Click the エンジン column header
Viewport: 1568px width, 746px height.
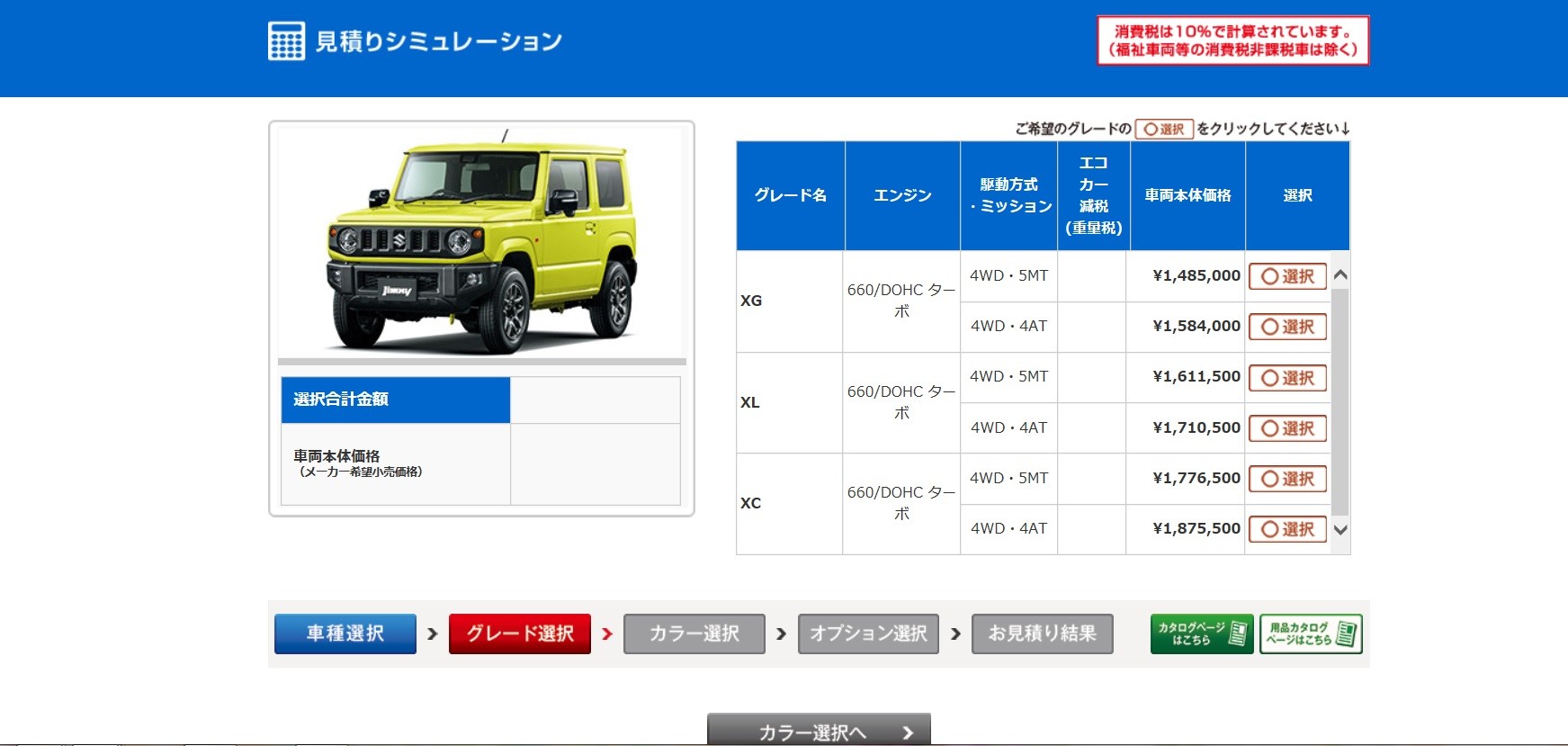902,195
